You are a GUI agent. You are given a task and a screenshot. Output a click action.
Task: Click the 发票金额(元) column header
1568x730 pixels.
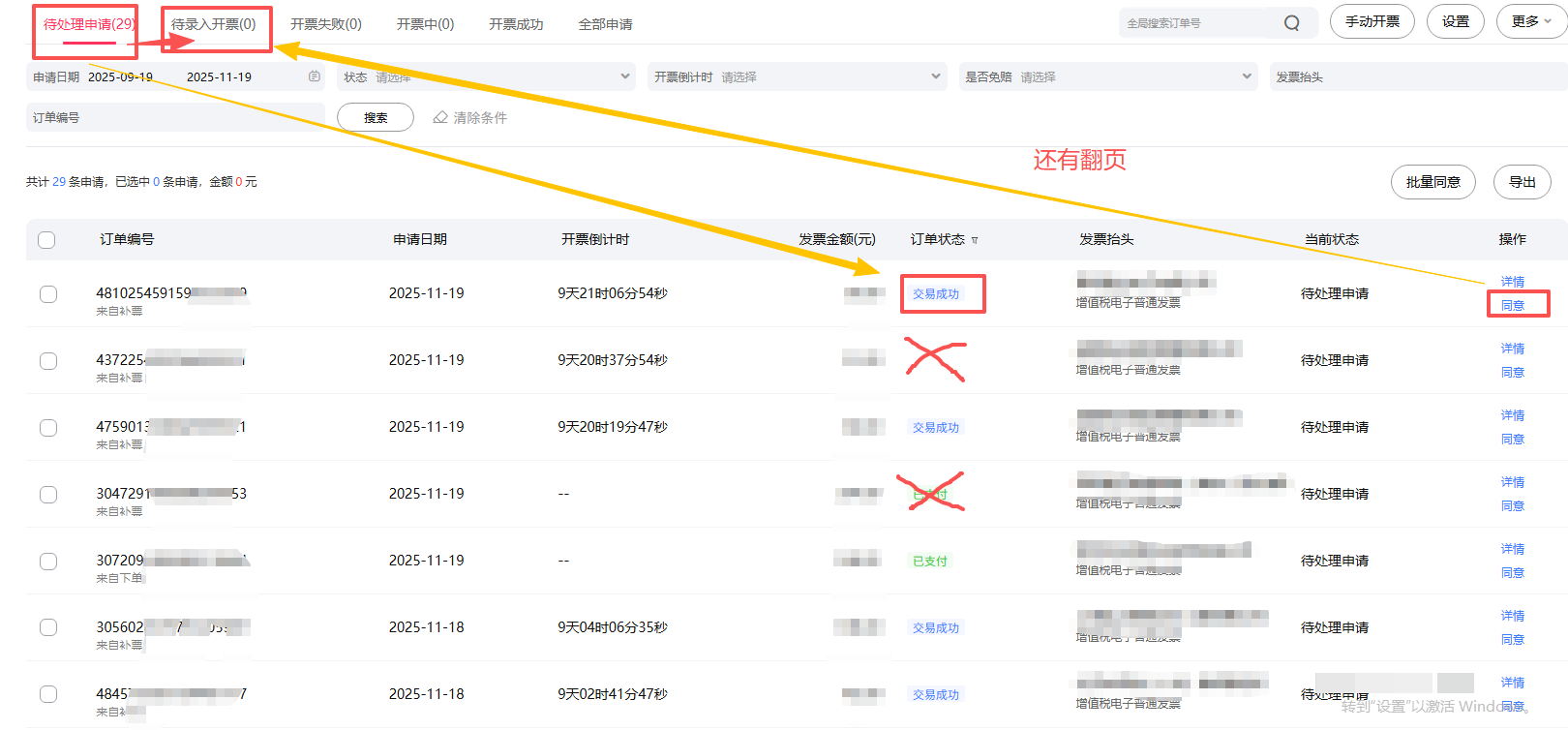point(837,239)
